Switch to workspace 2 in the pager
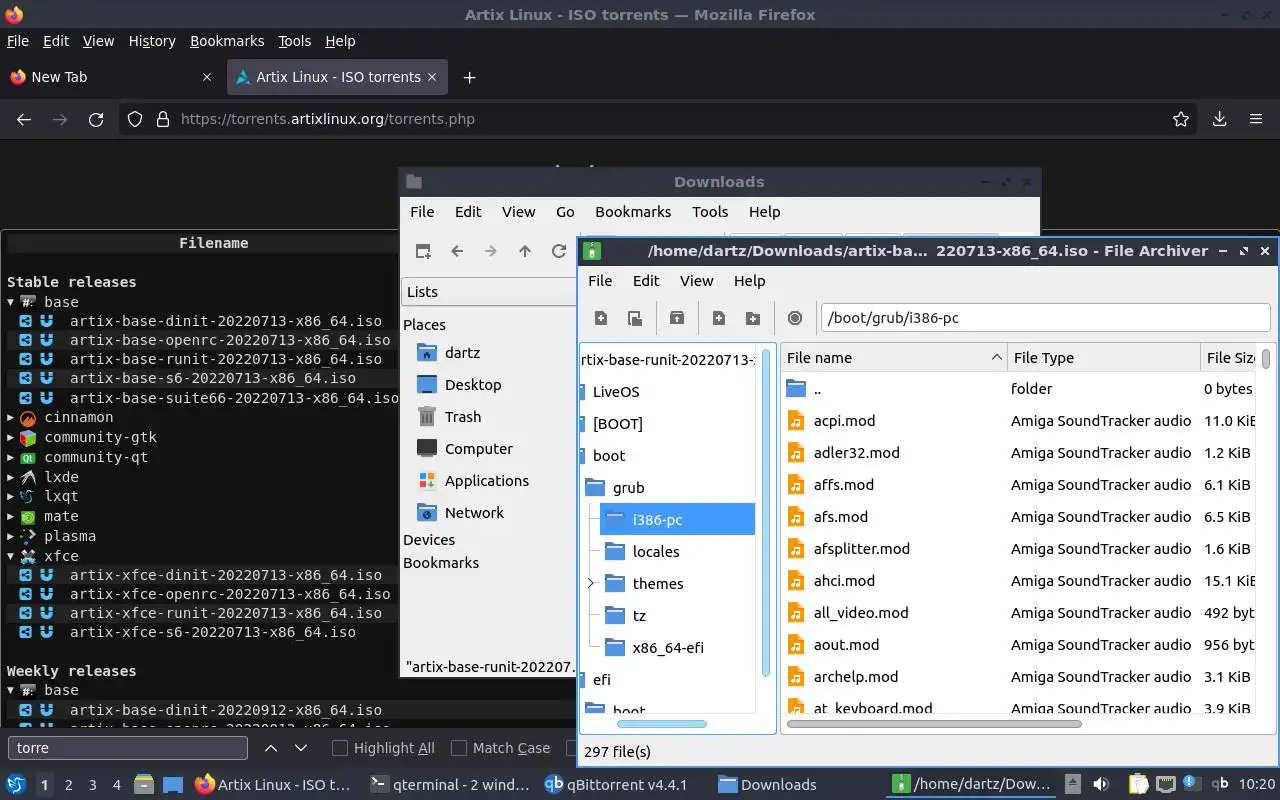1280x800 pixels. (x=69, y=785)
